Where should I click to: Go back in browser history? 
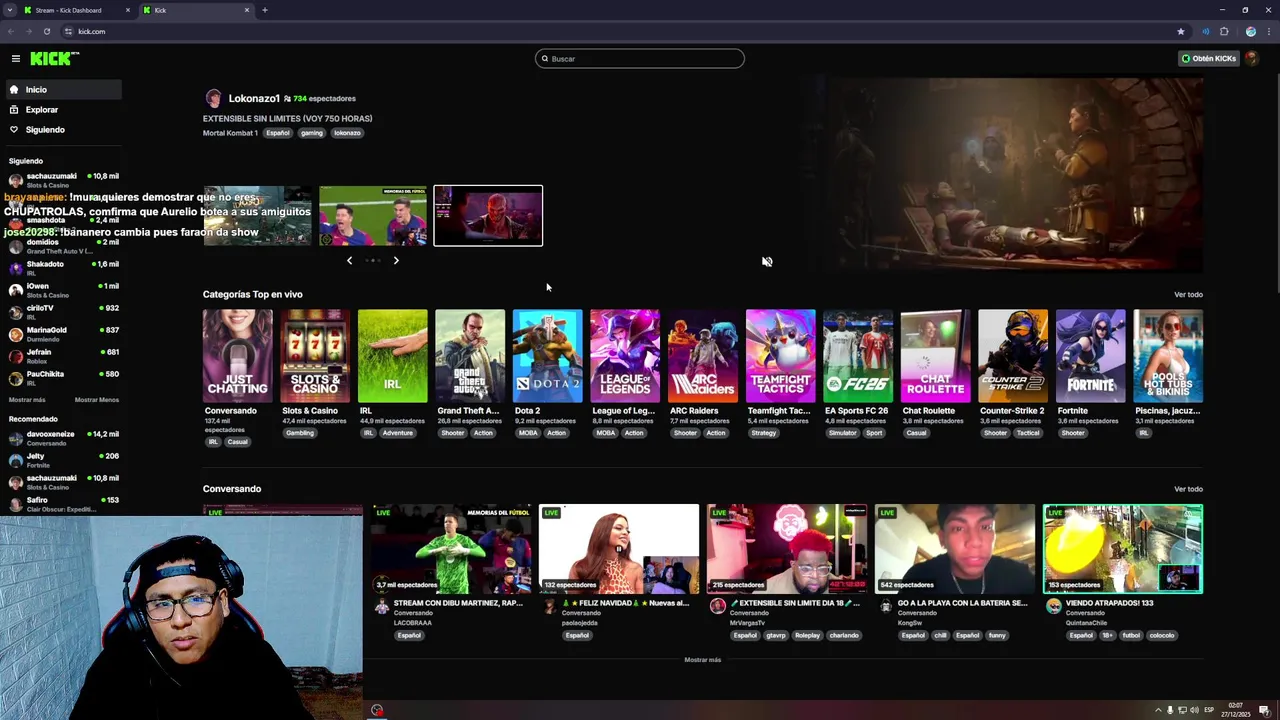point(11,31)
